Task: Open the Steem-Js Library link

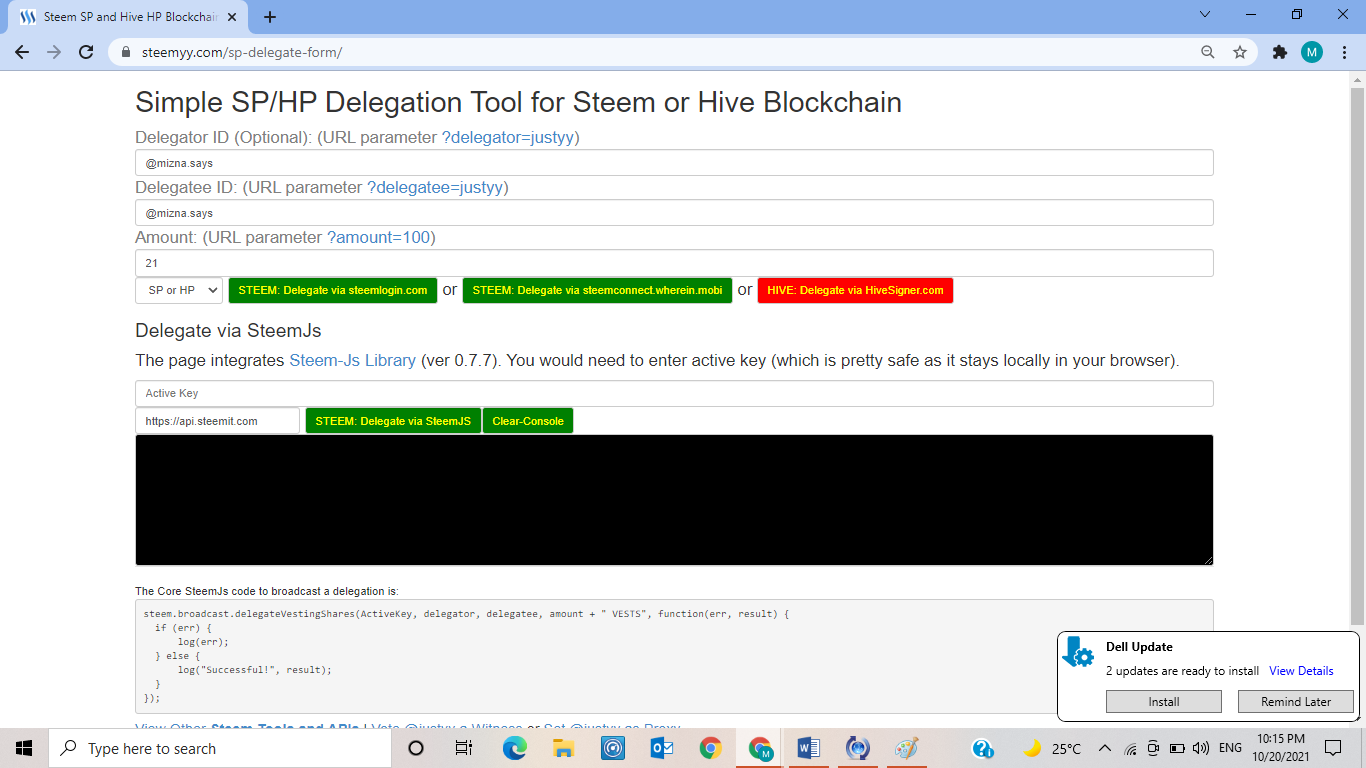Action: click(352, 360)
